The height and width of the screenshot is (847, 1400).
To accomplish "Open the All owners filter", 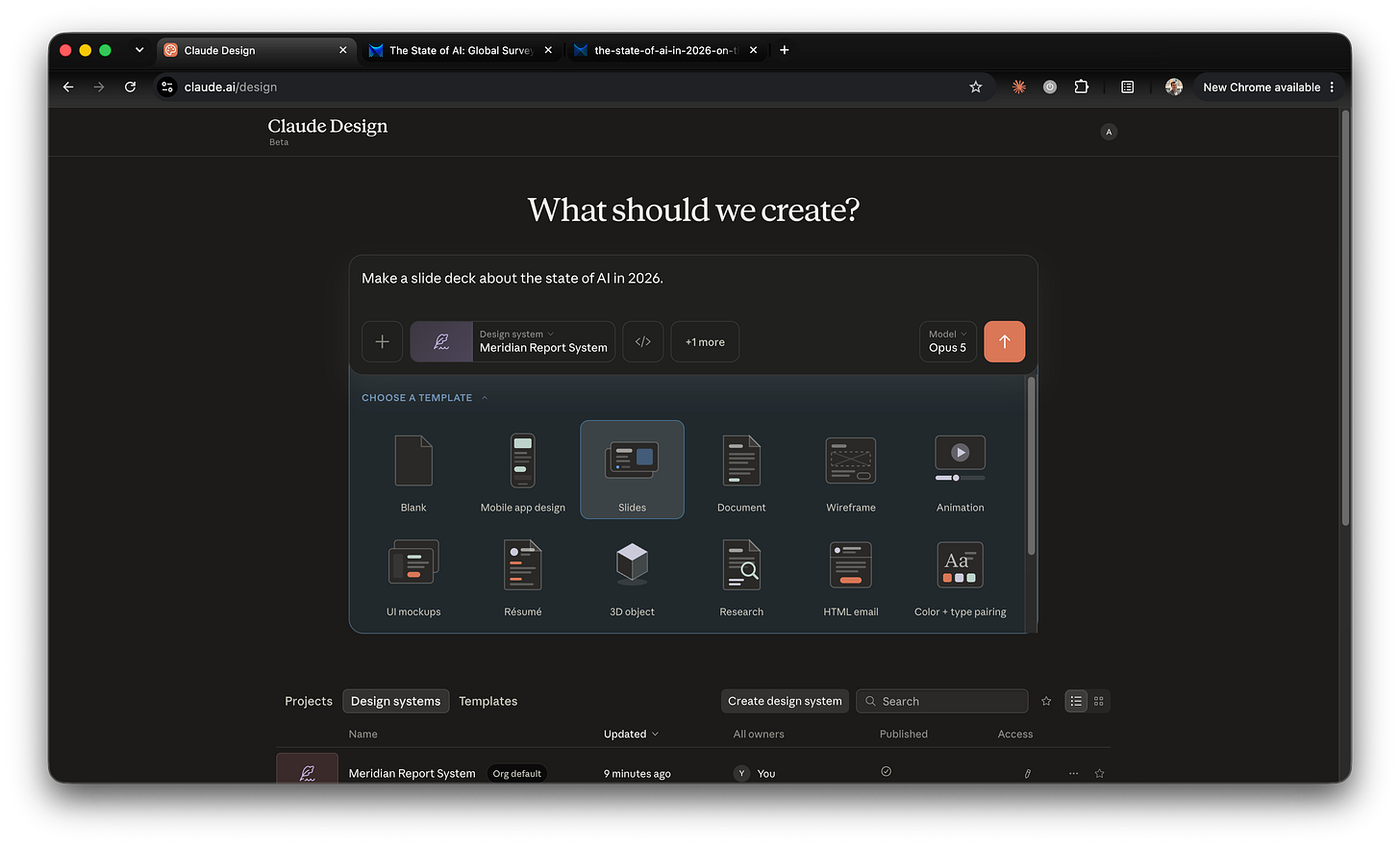I will pos(759,734).
